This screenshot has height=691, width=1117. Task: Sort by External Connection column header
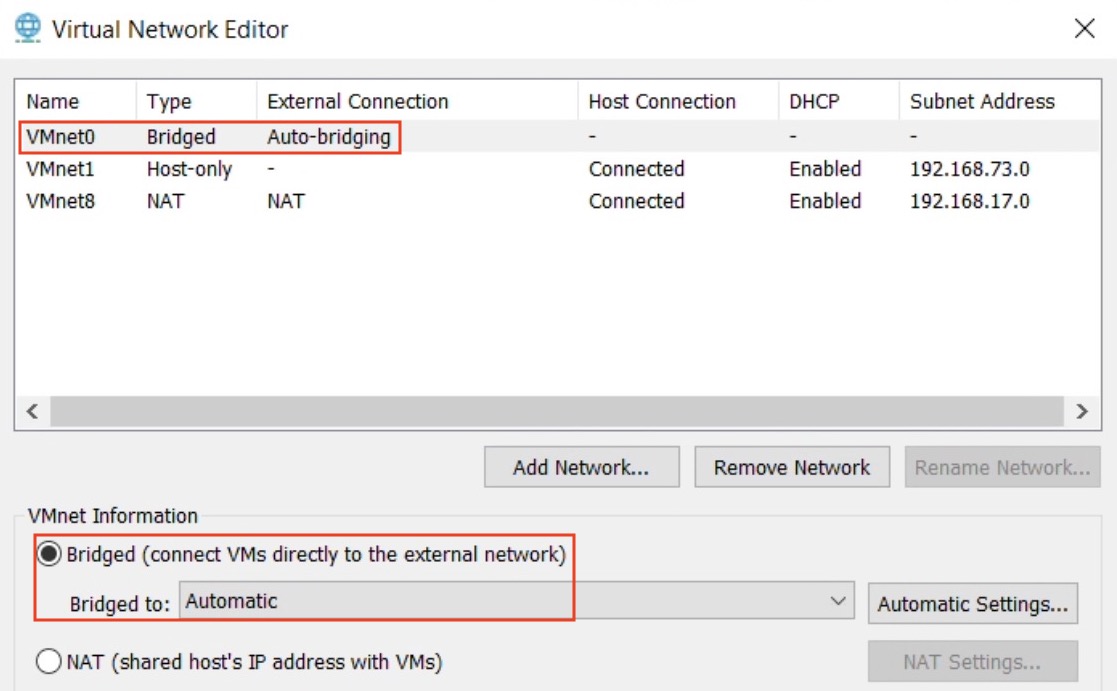click(x=357, y=102)
